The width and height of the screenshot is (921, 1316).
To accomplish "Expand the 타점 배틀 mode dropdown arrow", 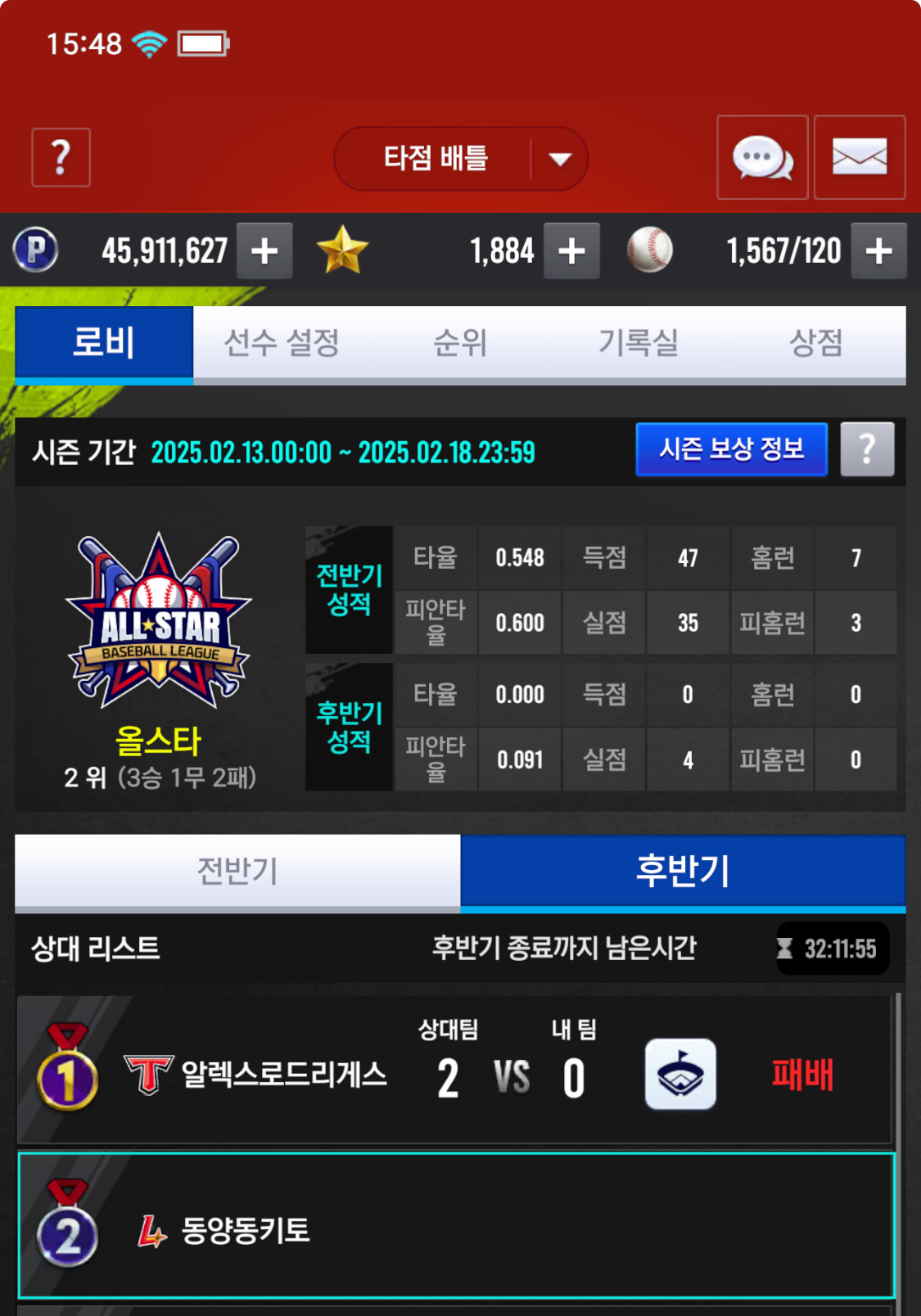I will 560,159.
